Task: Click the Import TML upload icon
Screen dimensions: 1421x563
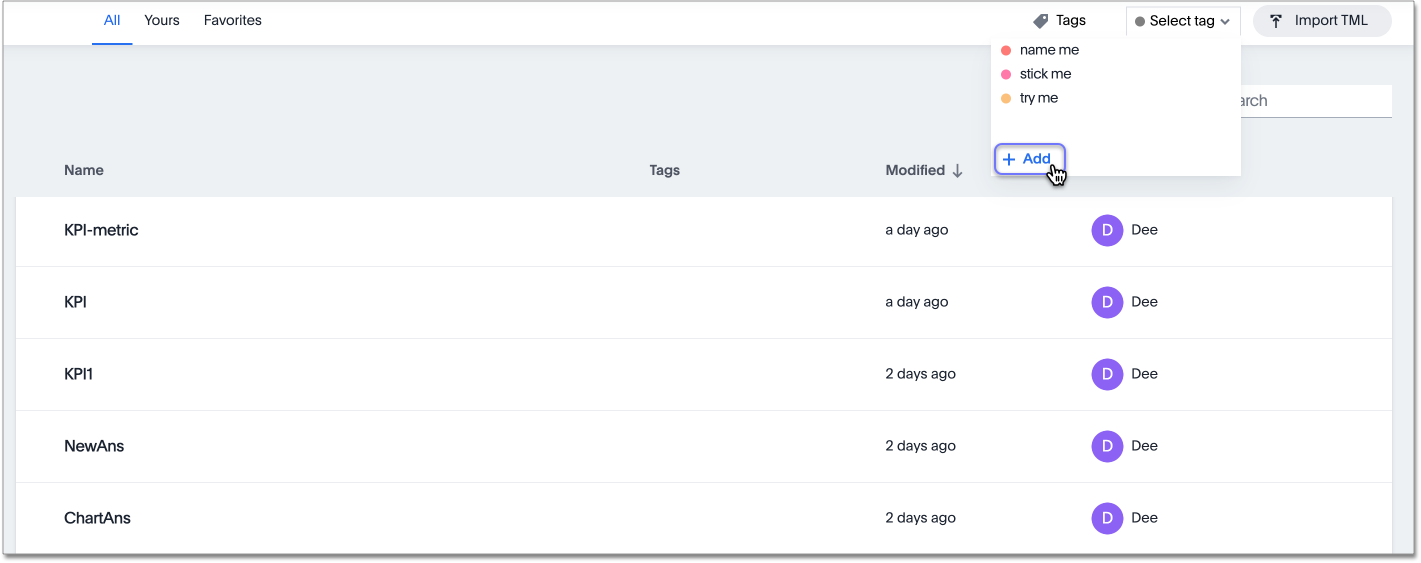Action: pyautogui.click(x=1276, y=21)
